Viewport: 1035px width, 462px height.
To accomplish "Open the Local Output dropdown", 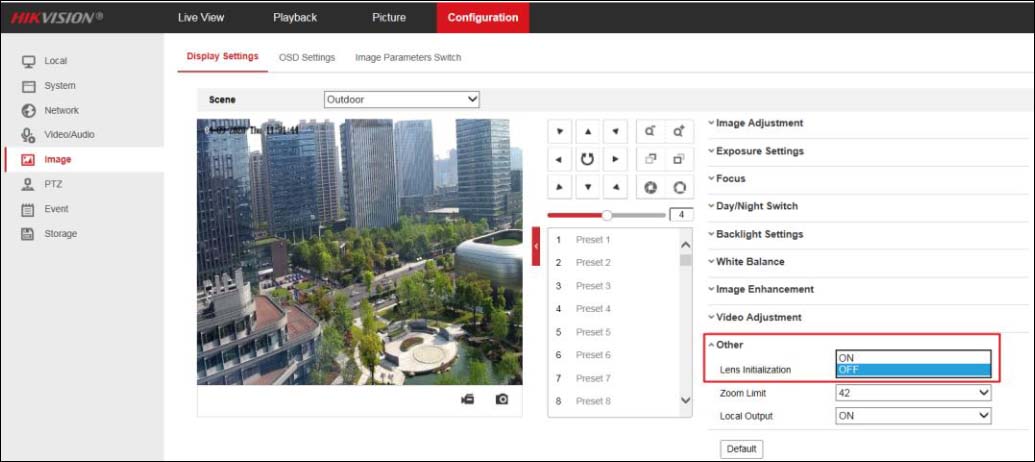I will [914, 416].
